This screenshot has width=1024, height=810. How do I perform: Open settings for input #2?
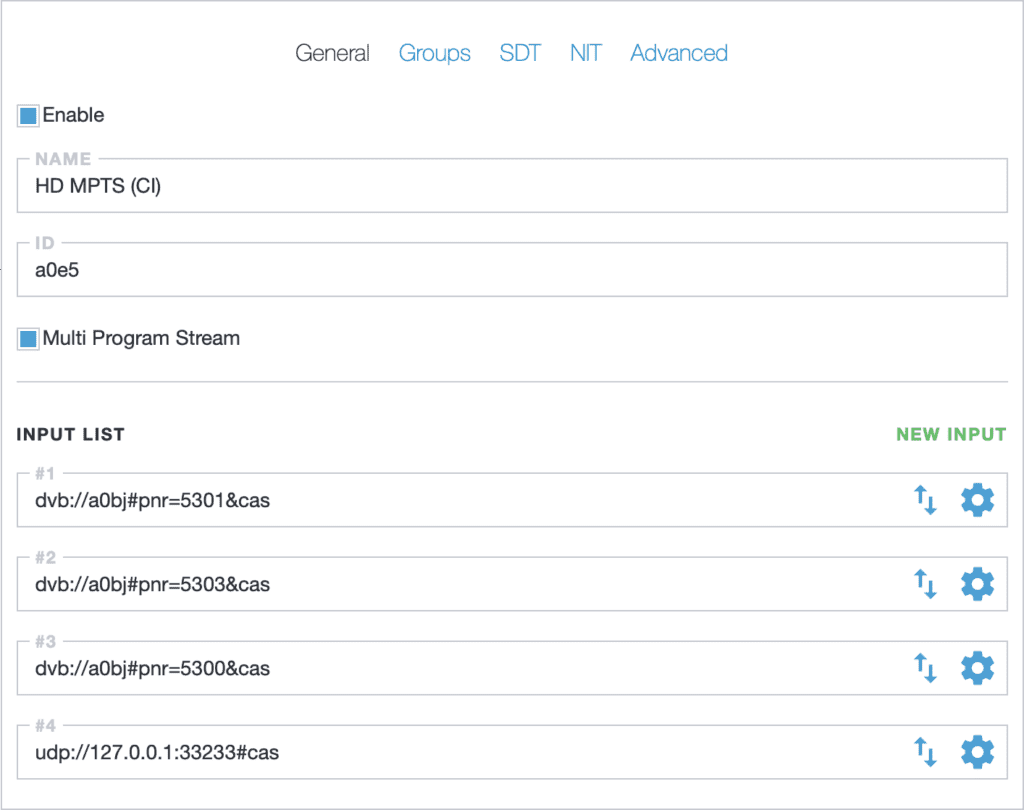tap(977, 584)
